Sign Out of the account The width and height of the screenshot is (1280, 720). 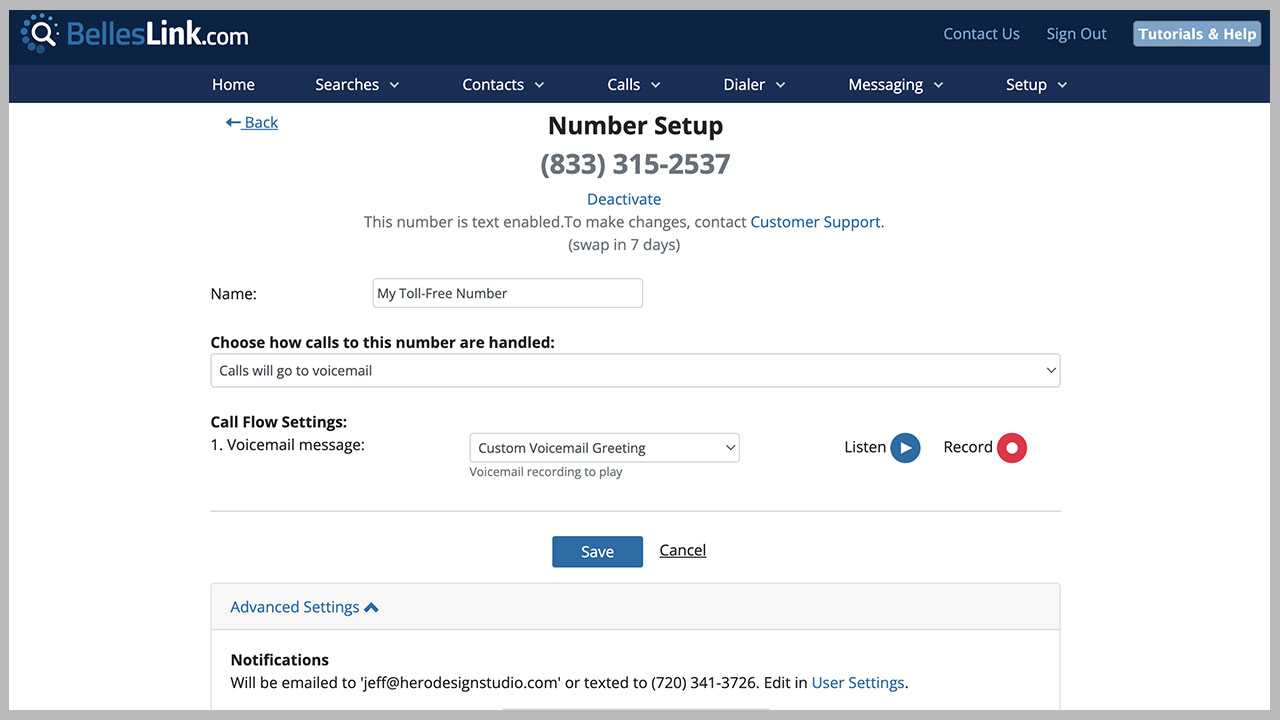[1076, 34]
